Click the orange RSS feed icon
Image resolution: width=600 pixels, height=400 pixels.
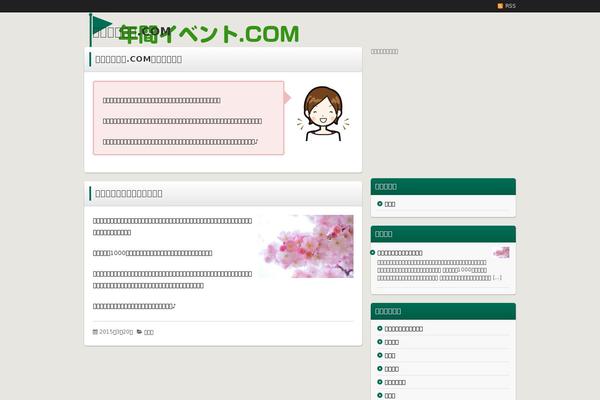(x=500, y=6)
